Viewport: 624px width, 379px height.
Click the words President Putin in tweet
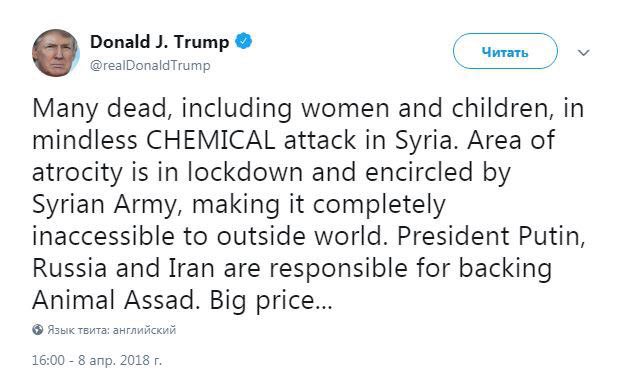(x=491, y=236)
